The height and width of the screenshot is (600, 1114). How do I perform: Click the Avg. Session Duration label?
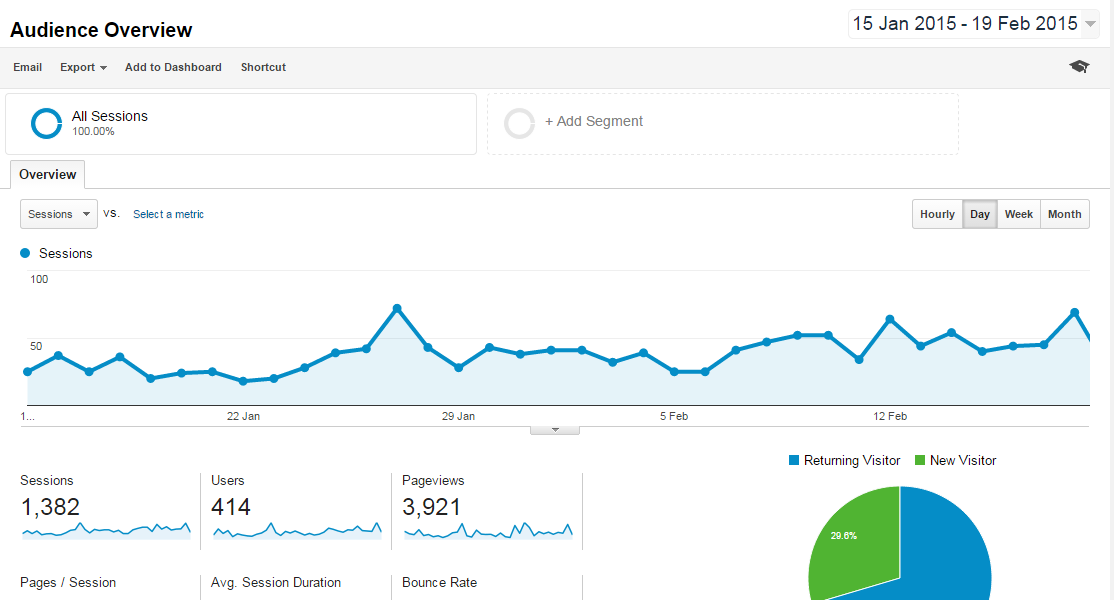point(276,582)
